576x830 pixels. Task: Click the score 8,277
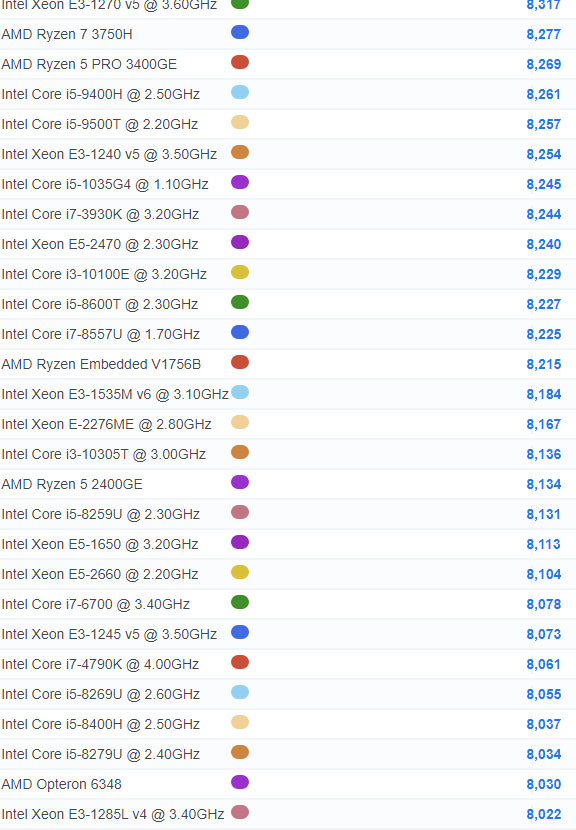click(544, 34)
